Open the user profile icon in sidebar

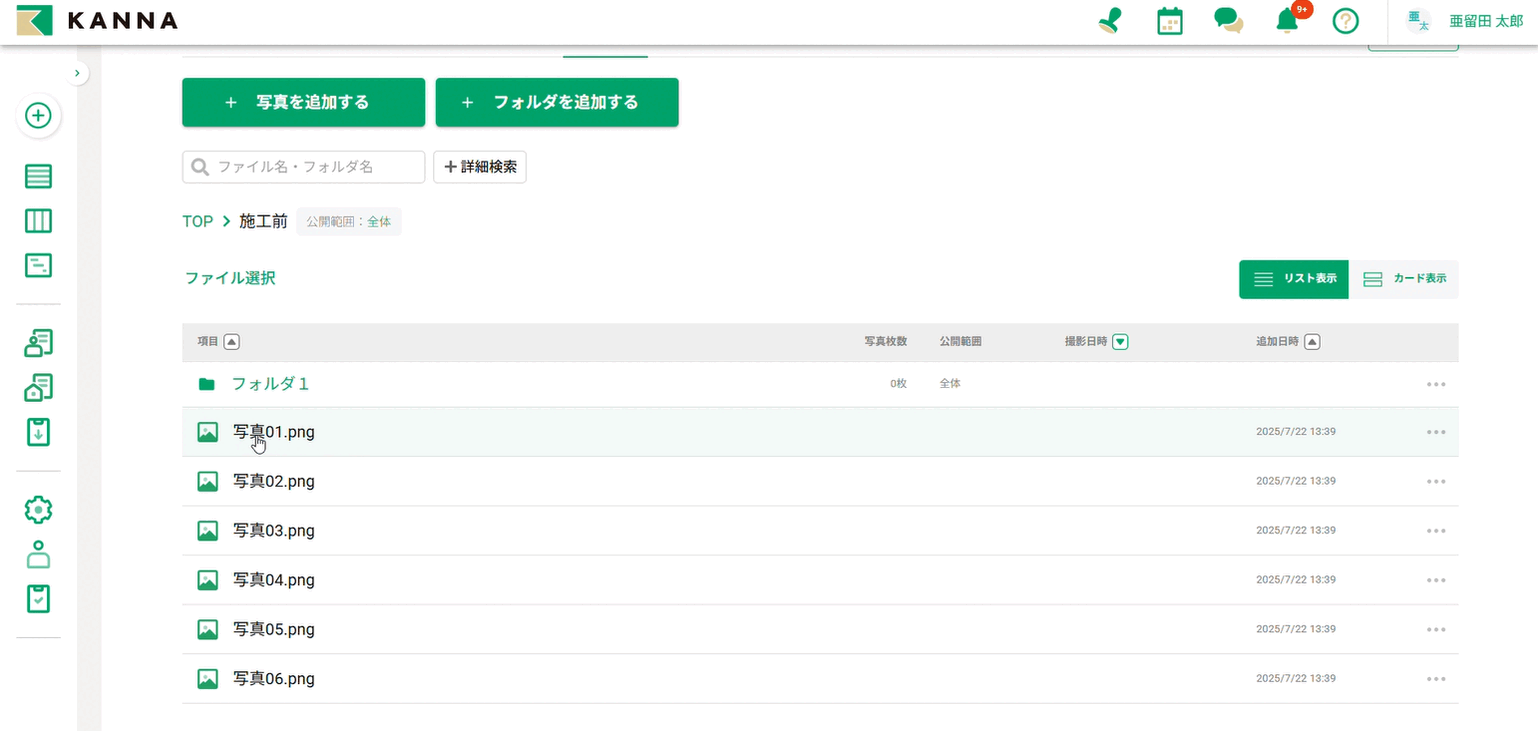(x=38, y=554)
